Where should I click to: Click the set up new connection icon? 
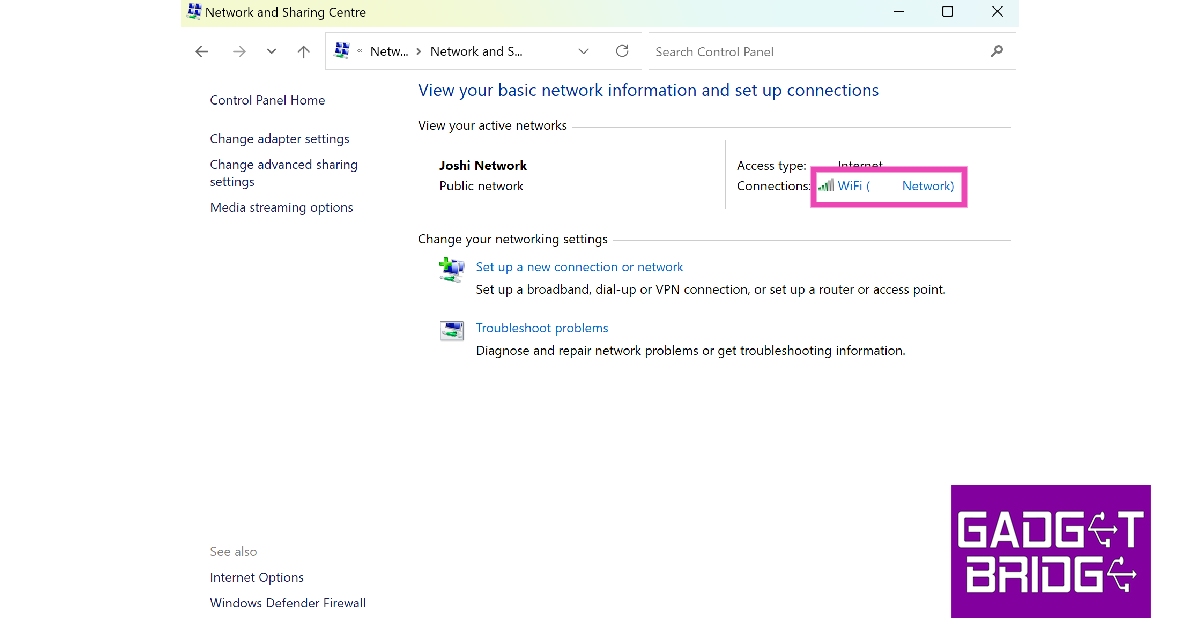pyautogui.click(x=452, y=269)
